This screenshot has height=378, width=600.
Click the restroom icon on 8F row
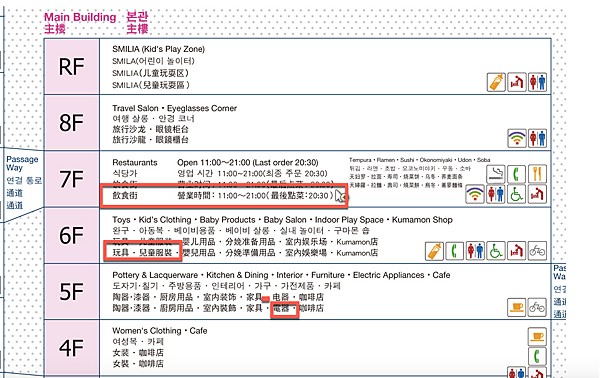(537, 138)
